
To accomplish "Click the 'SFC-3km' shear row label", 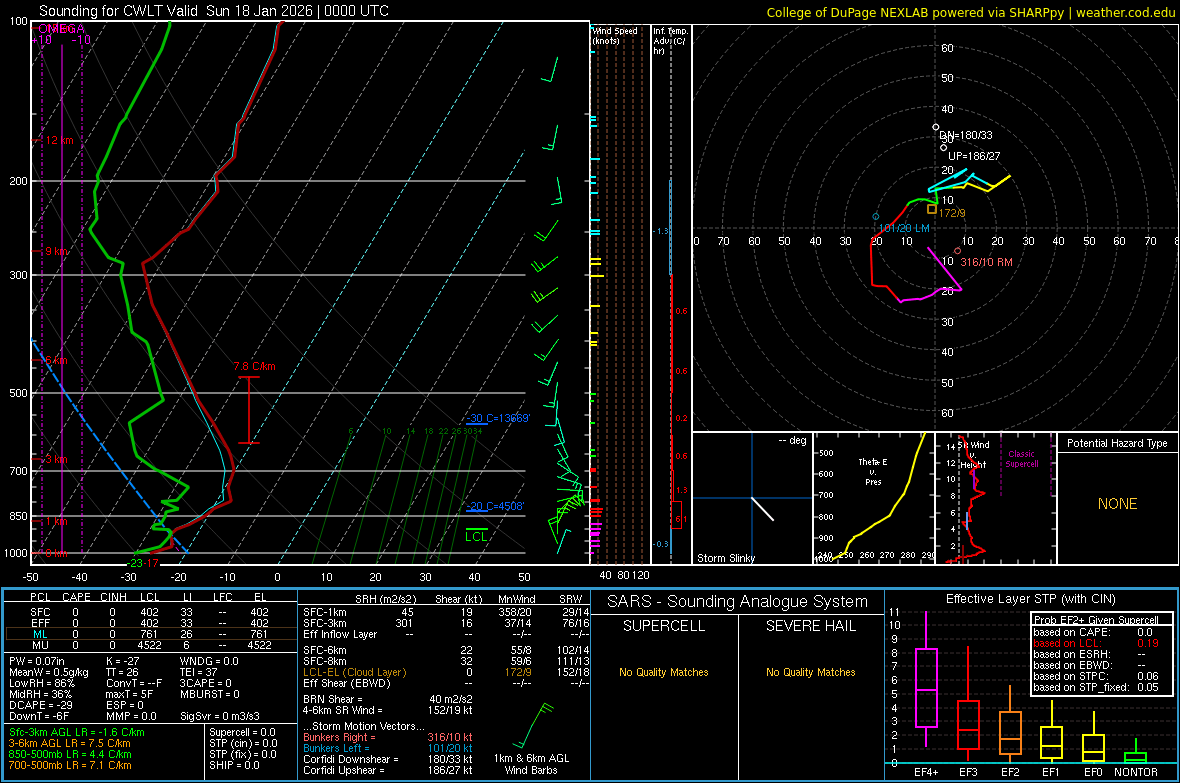I will point(325,623).
